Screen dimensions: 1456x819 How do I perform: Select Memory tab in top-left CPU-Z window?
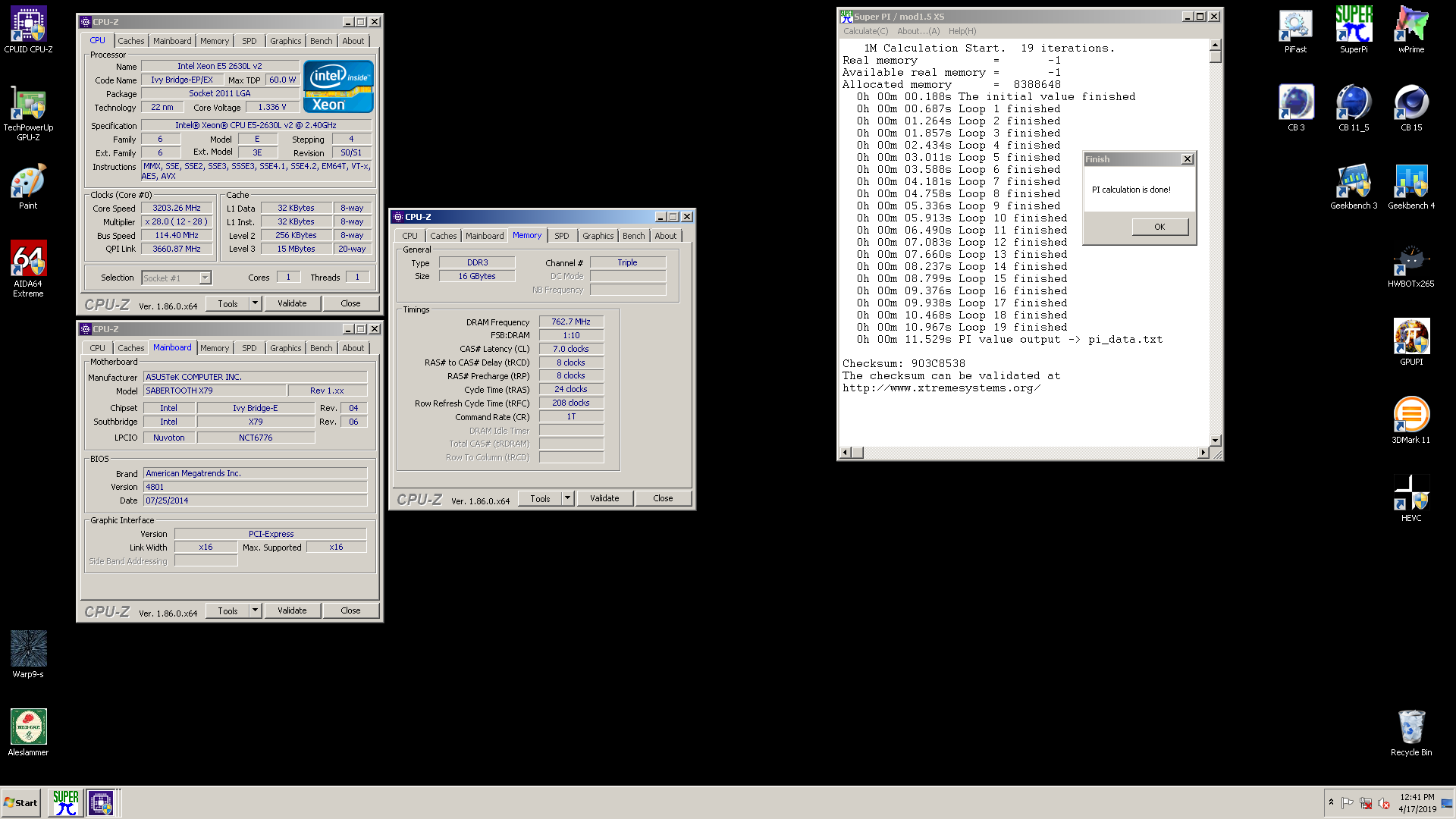215,41
